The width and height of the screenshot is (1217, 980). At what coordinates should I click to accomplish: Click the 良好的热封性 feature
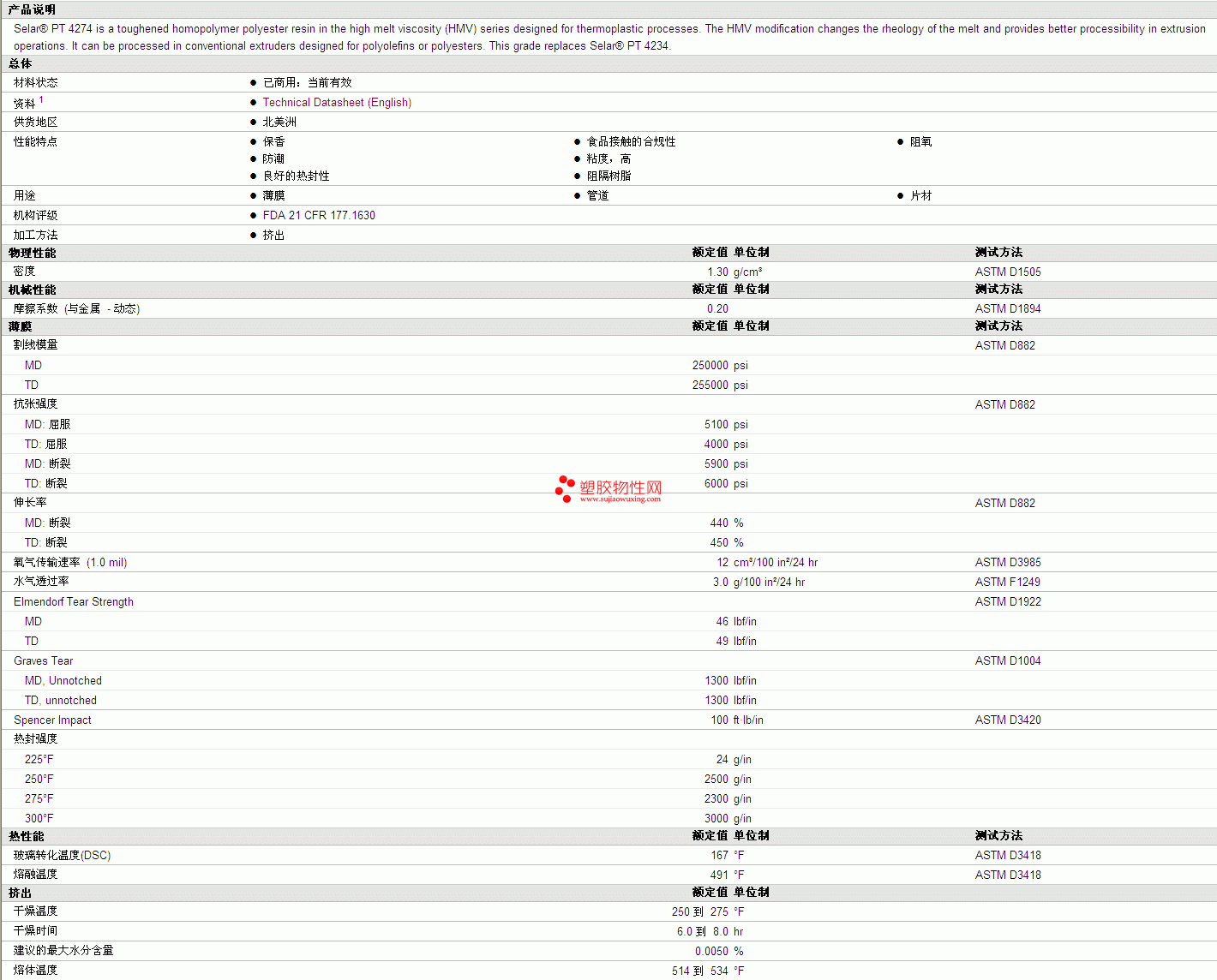pyautogui.click(x=296, y=176)
